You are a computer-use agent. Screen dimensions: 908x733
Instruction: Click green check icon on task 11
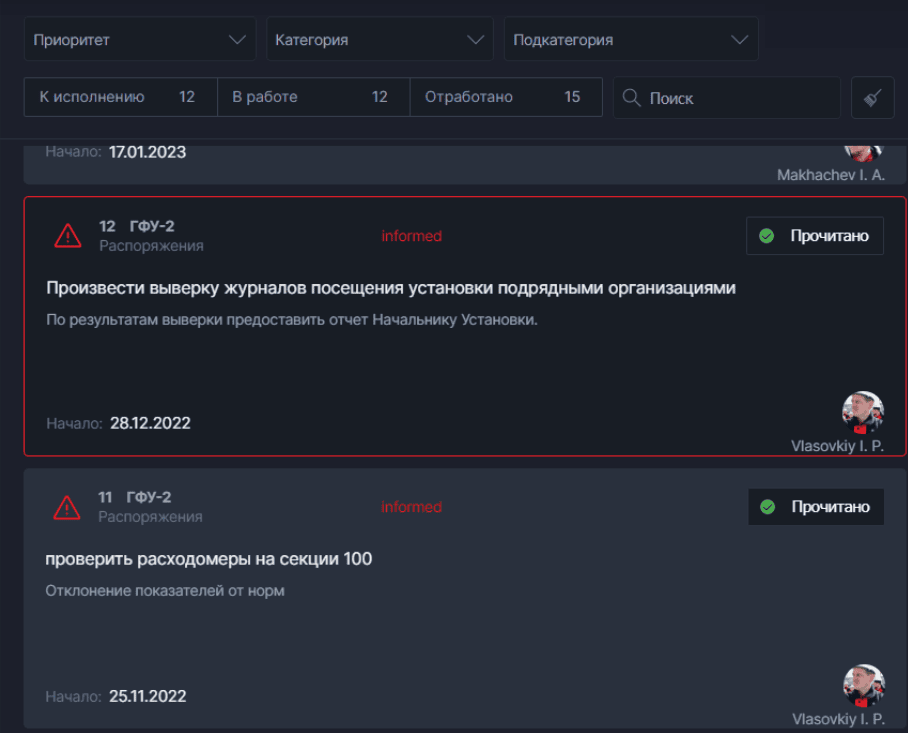(768, 507)
